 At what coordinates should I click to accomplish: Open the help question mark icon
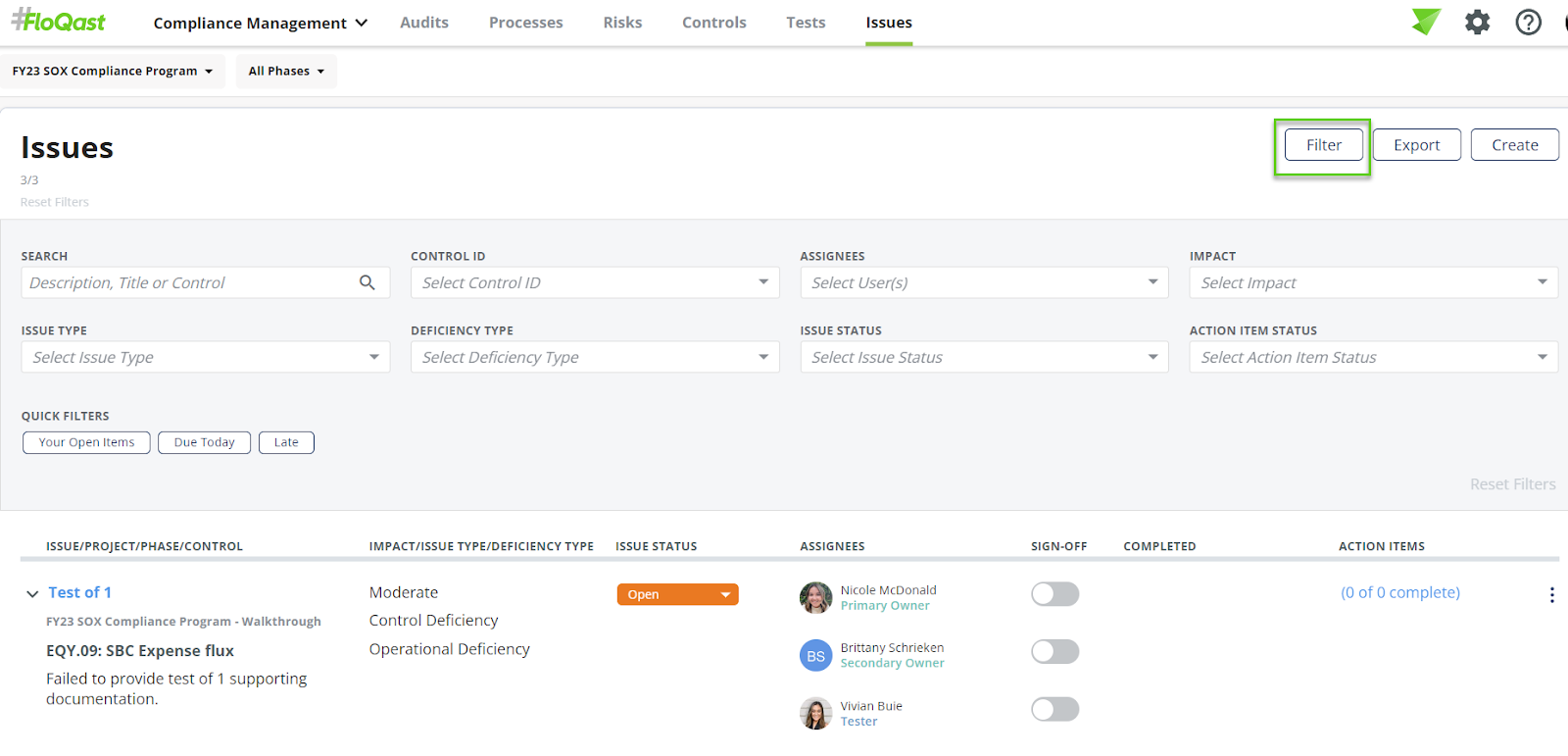[1528, 22]
